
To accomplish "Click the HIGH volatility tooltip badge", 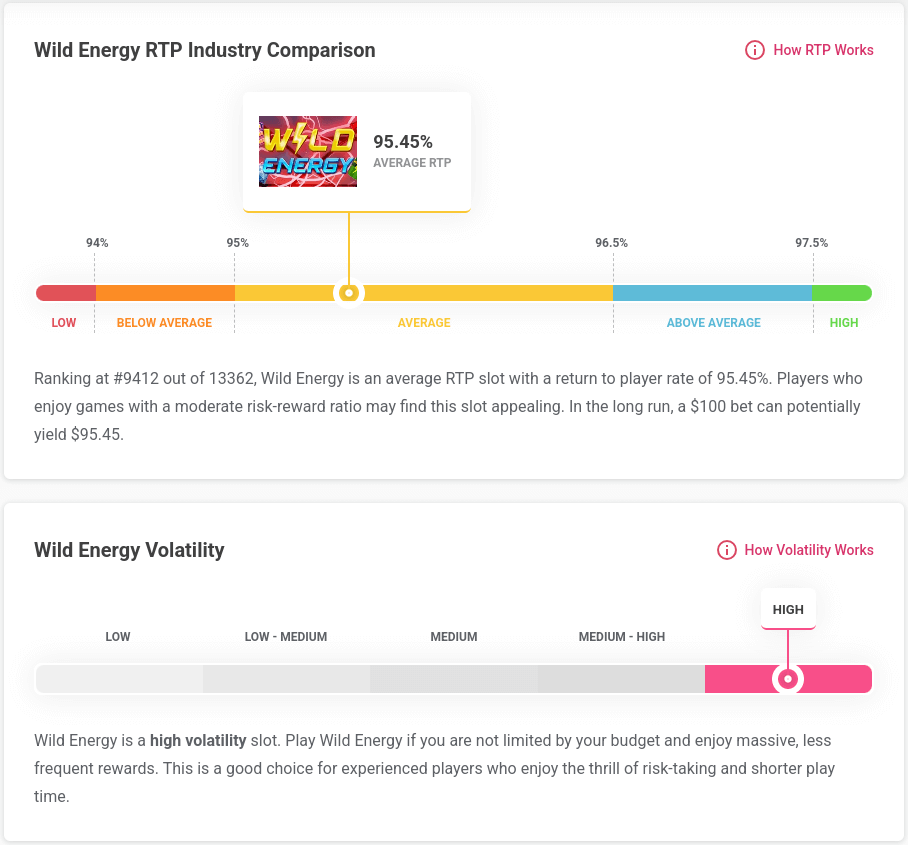I will 788,609.
